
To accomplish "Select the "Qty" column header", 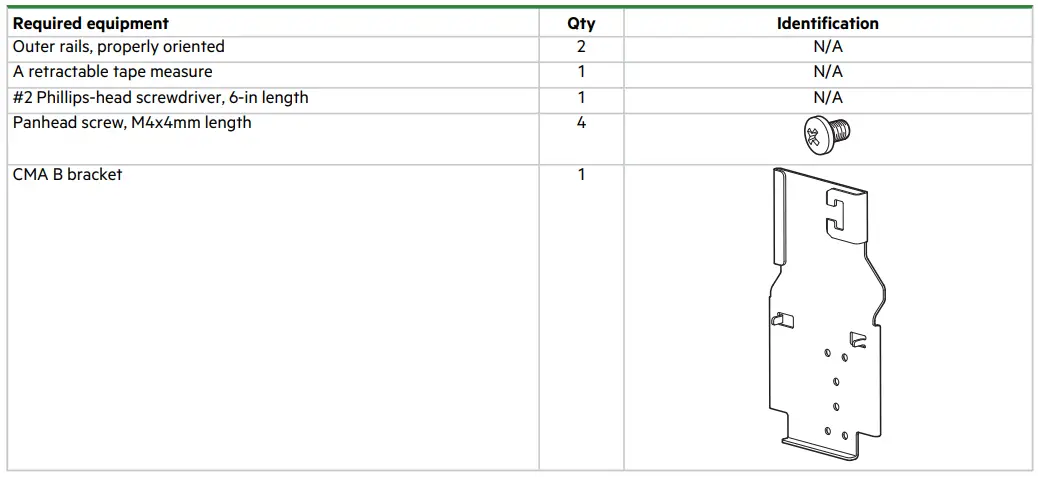I will coord(581,23).
